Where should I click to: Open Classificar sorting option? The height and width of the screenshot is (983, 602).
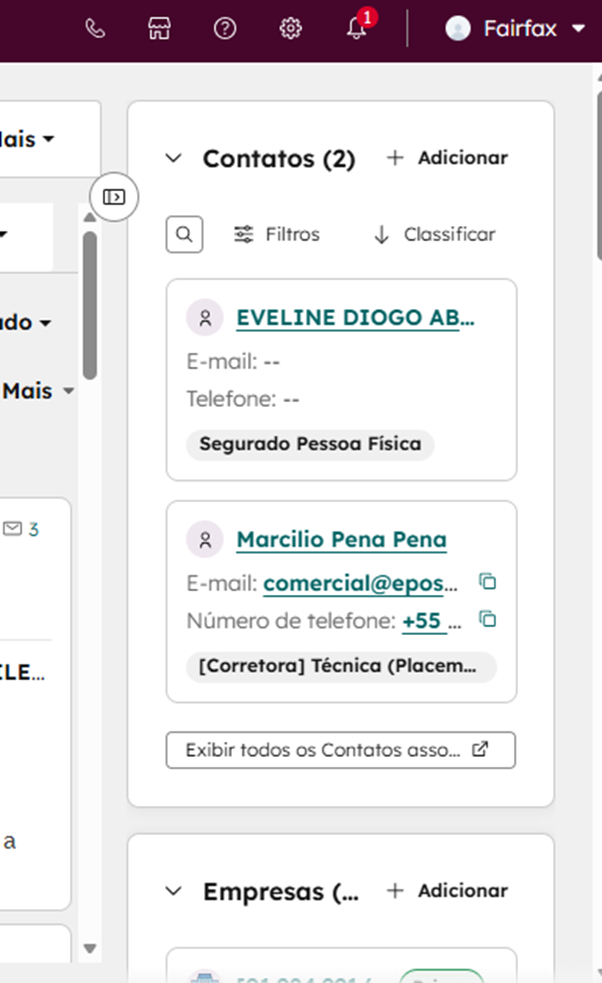pos(434,234)
